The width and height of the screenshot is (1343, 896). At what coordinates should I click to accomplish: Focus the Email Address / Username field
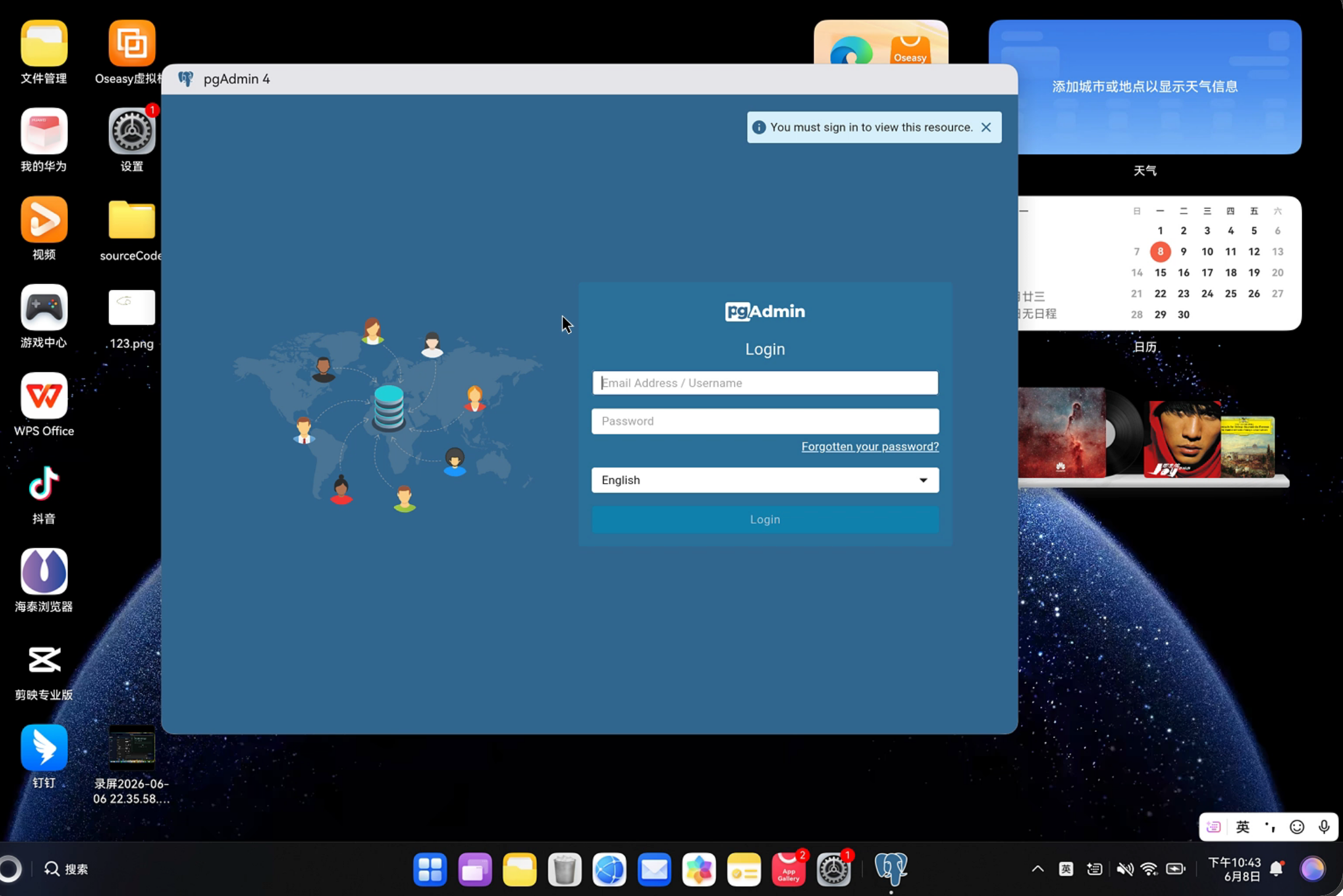[x=765, y=383]
